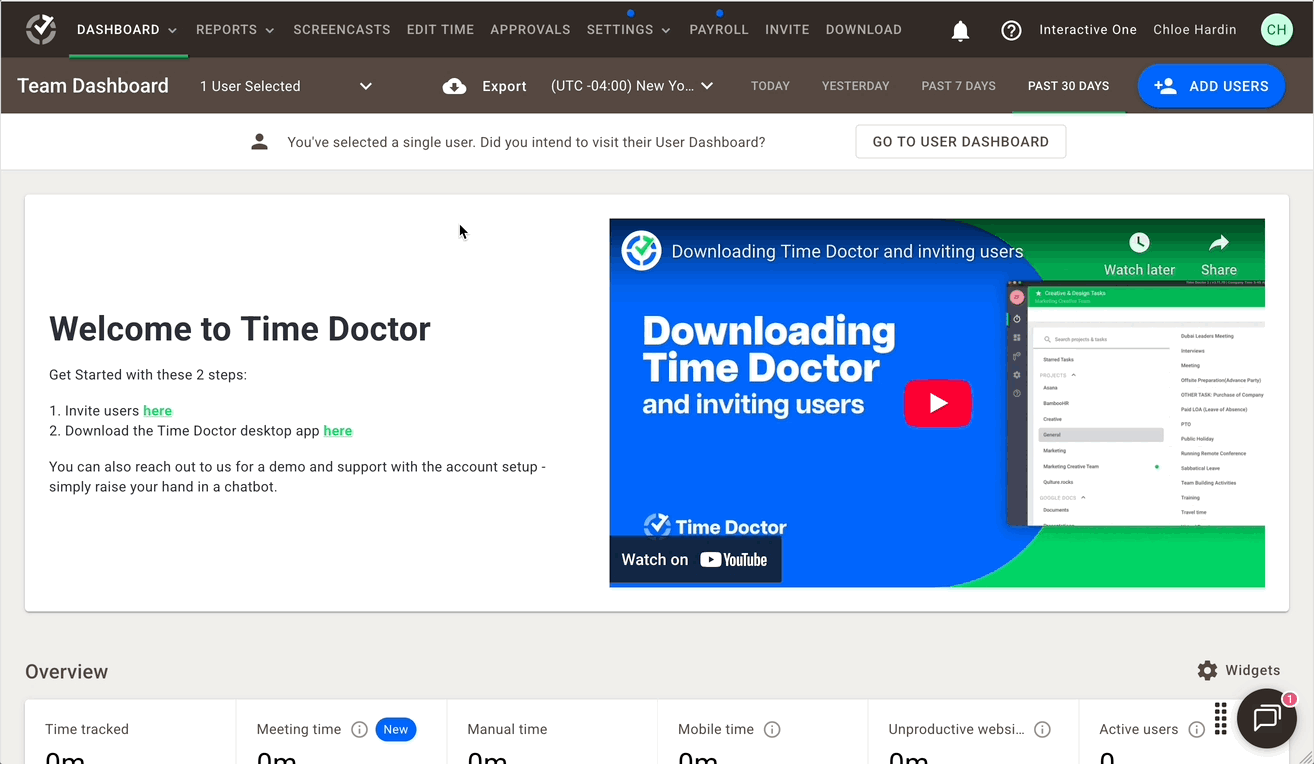Click the Time Doctor channel logo on video
Screen dimensions: 1314x764
click(641, 251)
